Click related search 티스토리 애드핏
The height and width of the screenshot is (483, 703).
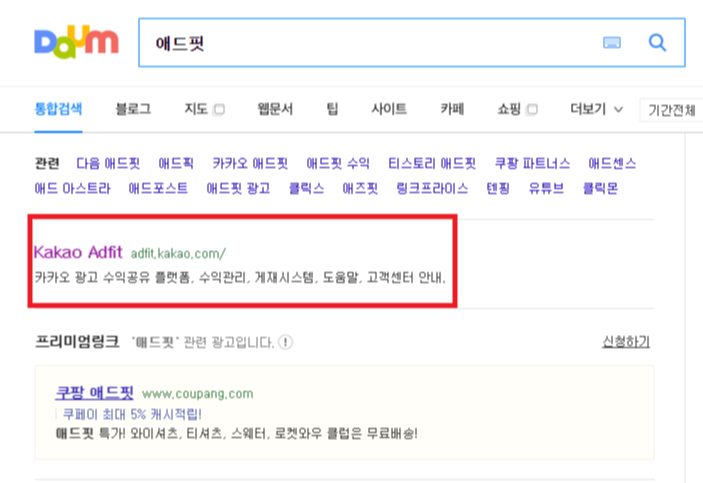432,163
